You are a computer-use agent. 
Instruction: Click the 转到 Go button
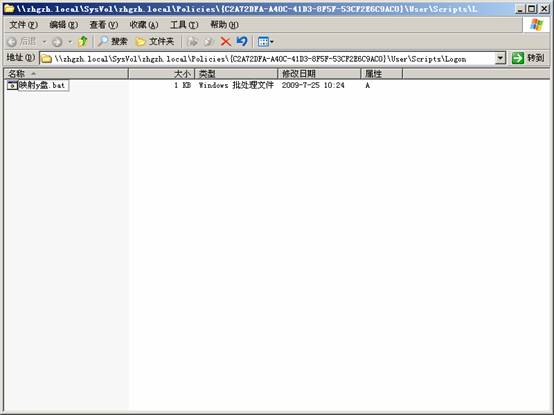tap(528, 58)
